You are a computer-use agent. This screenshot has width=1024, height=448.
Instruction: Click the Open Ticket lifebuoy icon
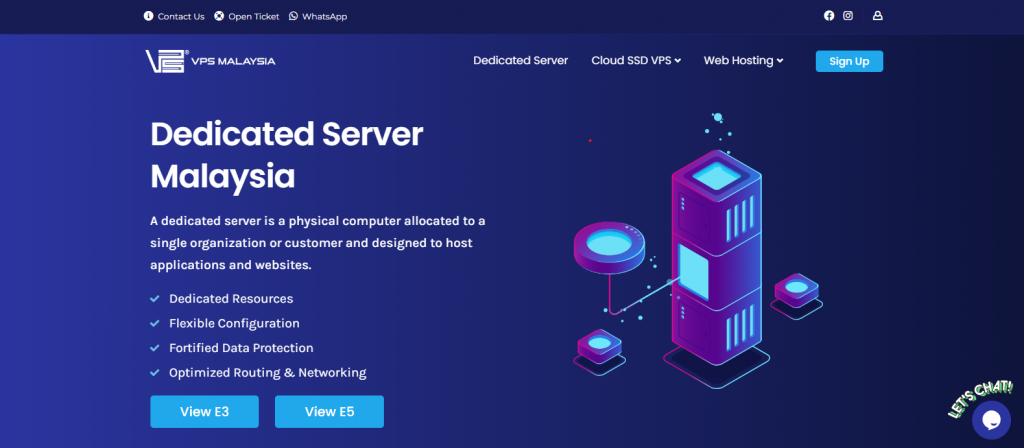coord(219,16)
